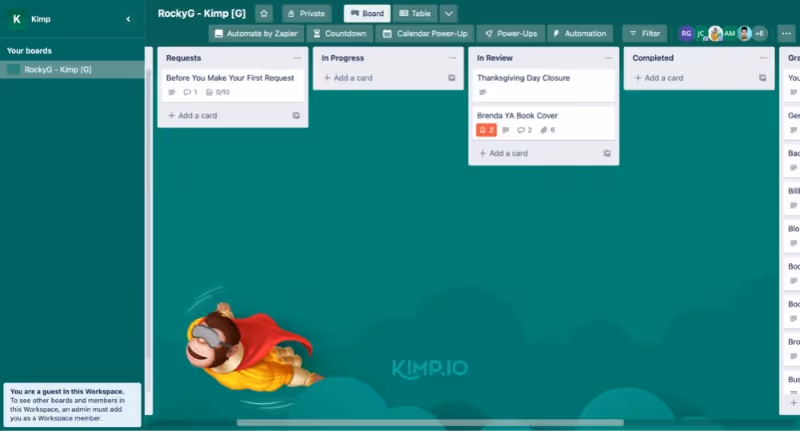This screenshot has height=431, width=800.
Task: Click the AM member avatar
Action: [730, 34]
